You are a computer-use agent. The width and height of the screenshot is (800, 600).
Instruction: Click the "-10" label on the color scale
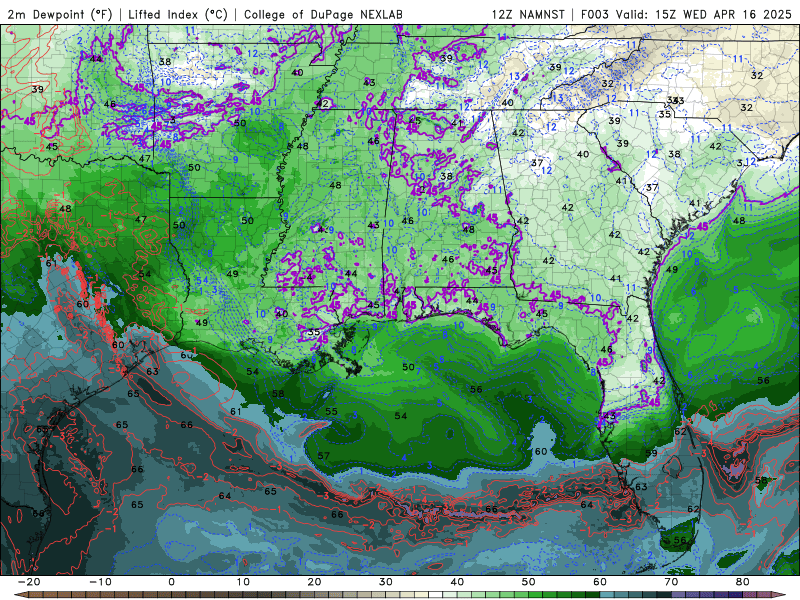(x=100, y=582)
